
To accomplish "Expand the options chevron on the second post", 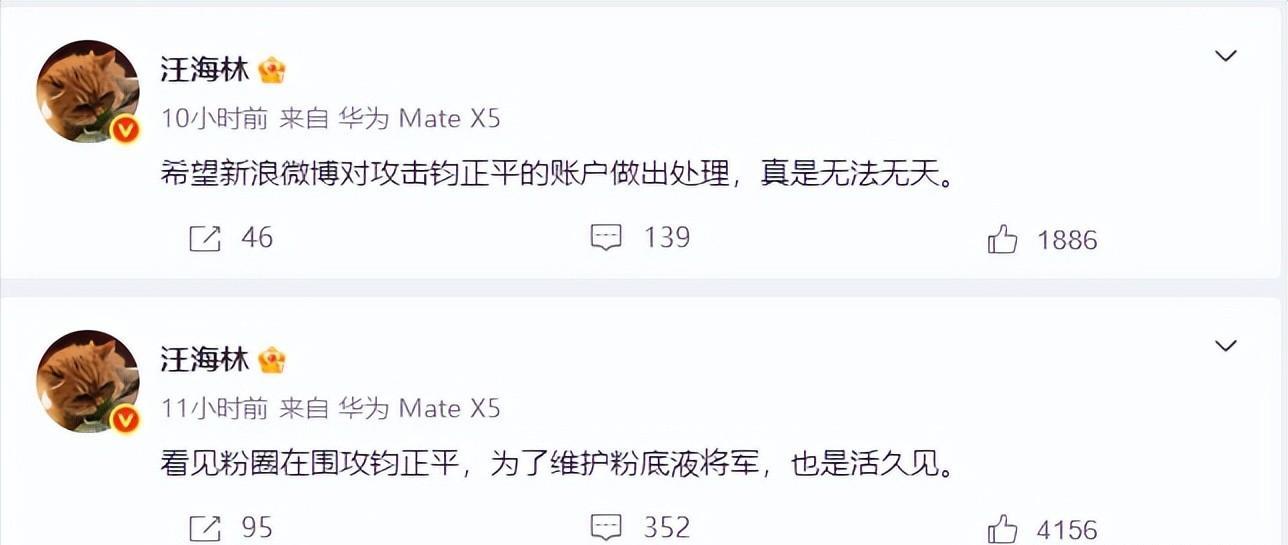I will [1226, 346].
